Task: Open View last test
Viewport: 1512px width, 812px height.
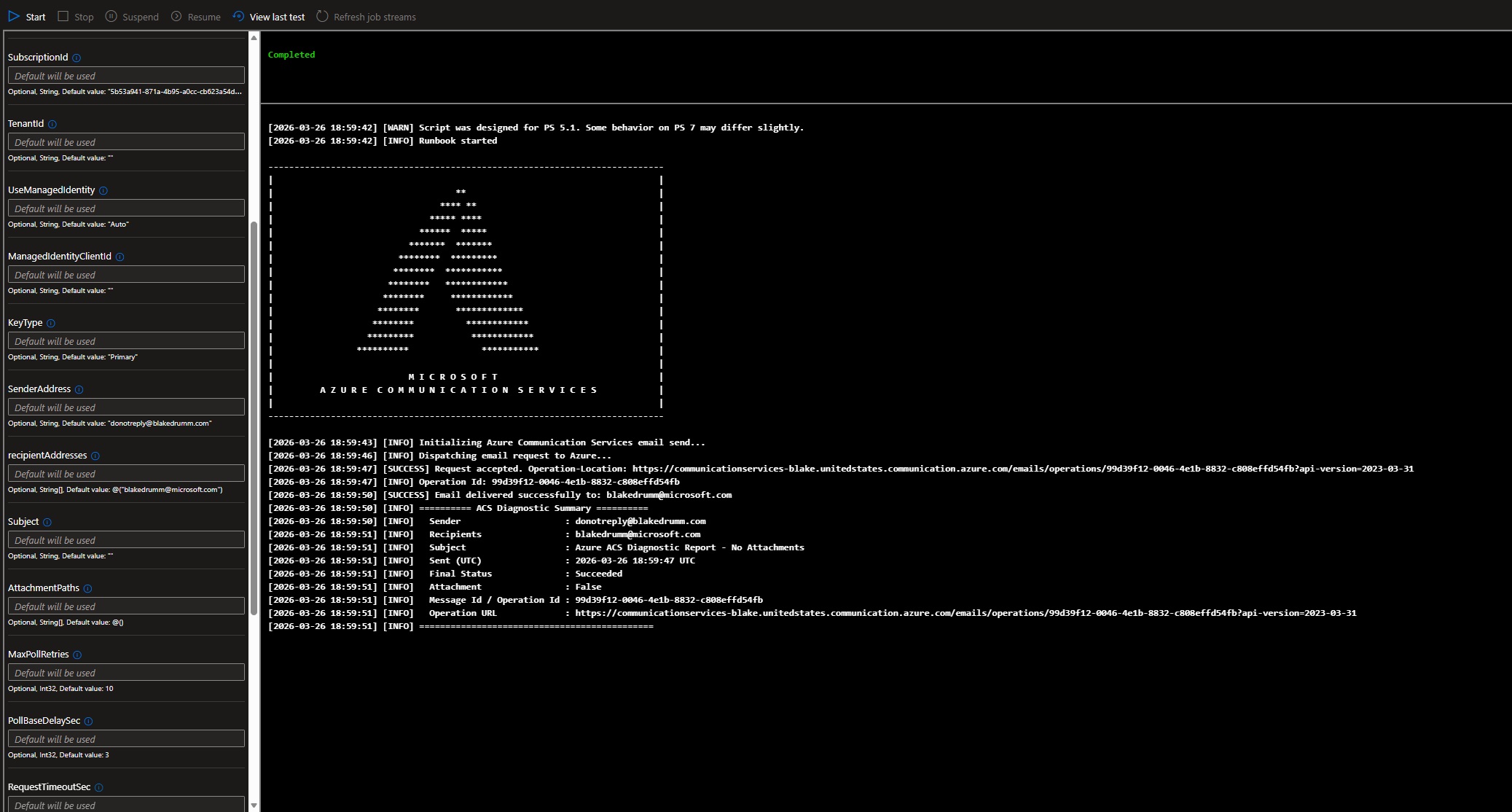Action: (x=269, y=17)
